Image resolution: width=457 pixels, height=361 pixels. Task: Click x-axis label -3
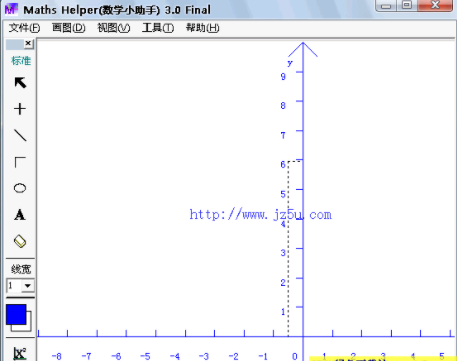(x=204, y=356)
